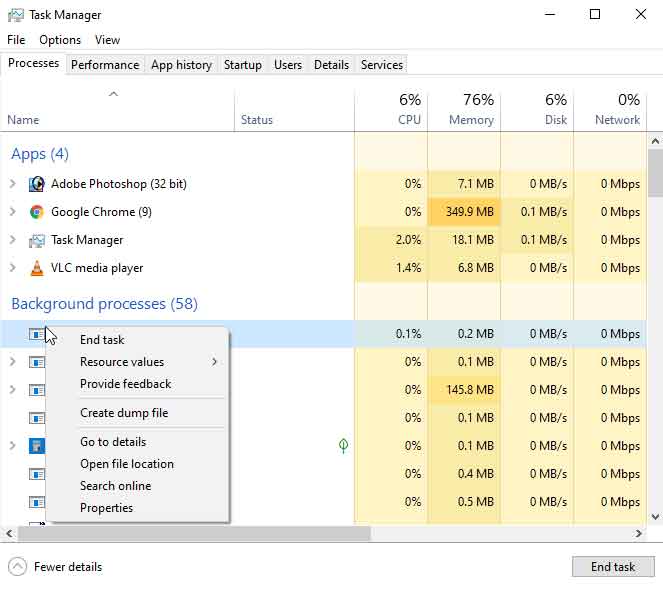This screenshot has width=663, height=590.
Task: Switch to the Users tab
Action: (x=288, y=65)
